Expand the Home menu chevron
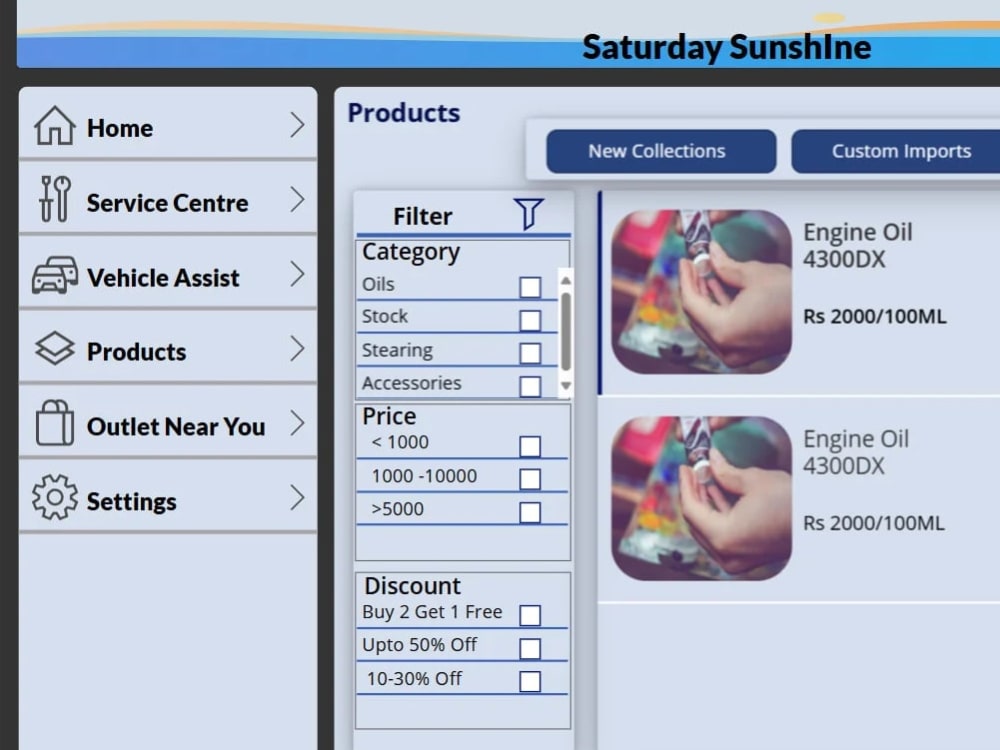The image size is (1000, 750). pos(297,125)
